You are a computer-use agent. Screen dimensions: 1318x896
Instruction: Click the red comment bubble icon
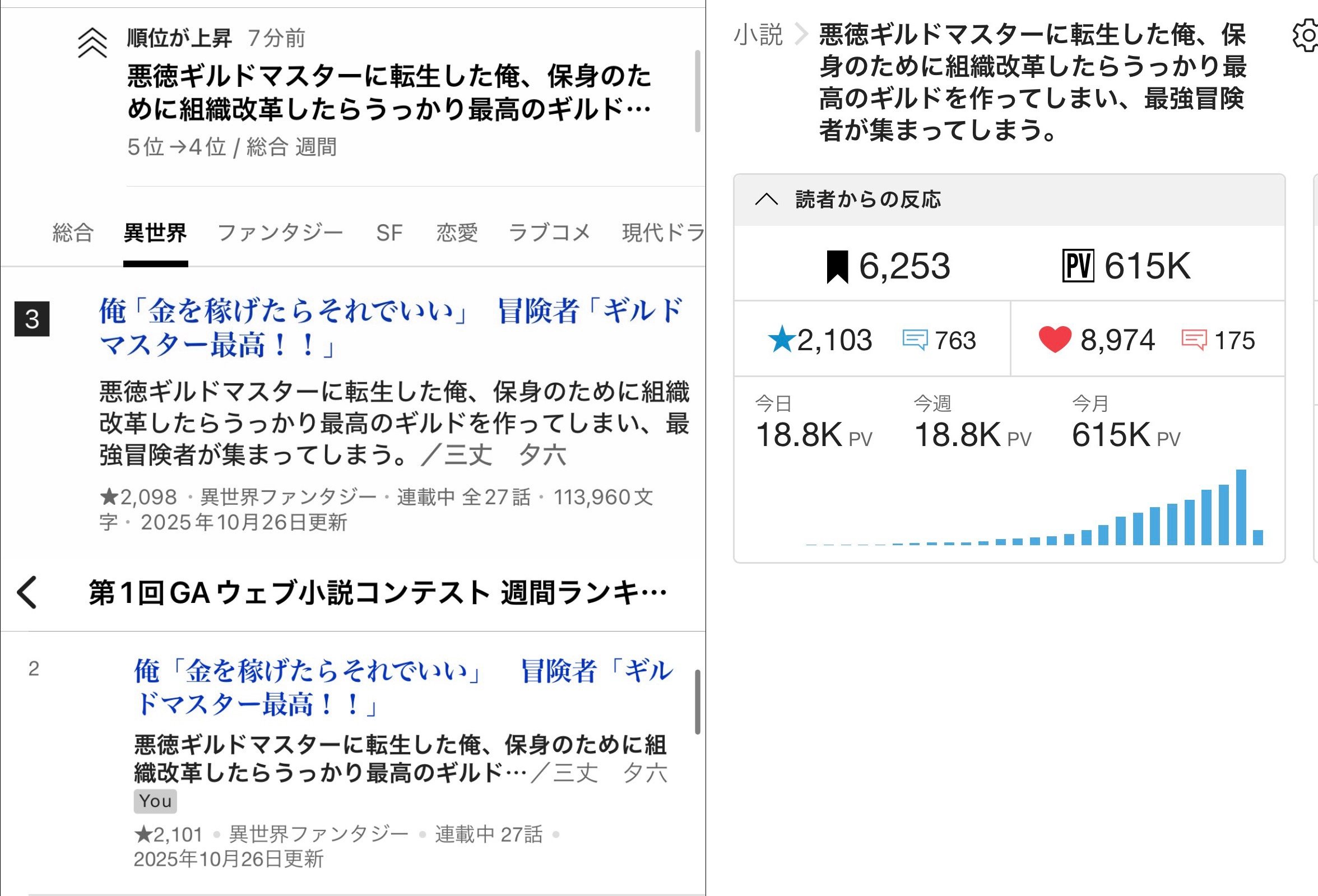point(1194,340)
